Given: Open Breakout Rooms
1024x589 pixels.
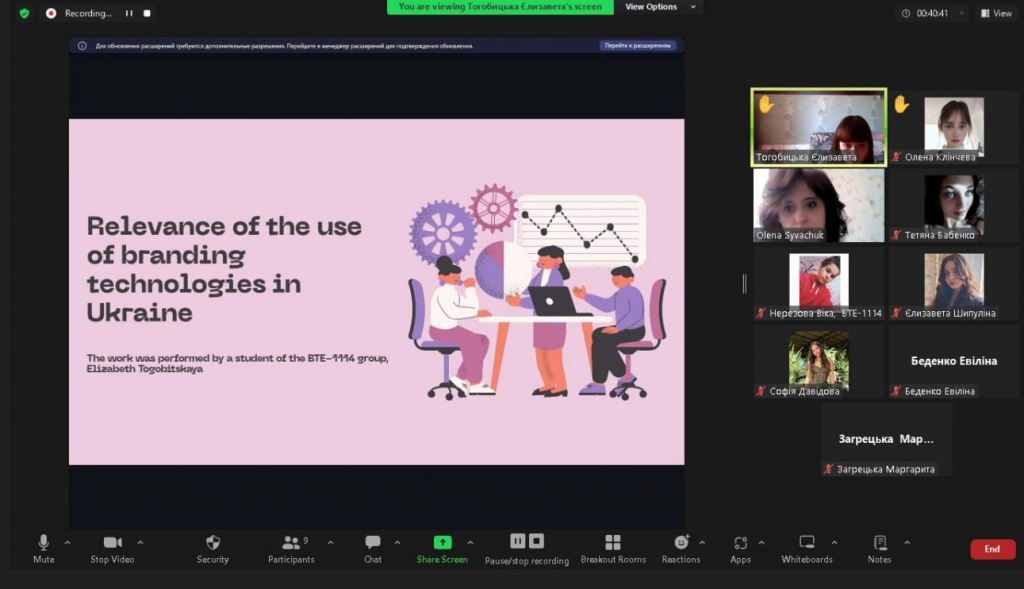Looking at the screenshot, I should tap(613, 547).
